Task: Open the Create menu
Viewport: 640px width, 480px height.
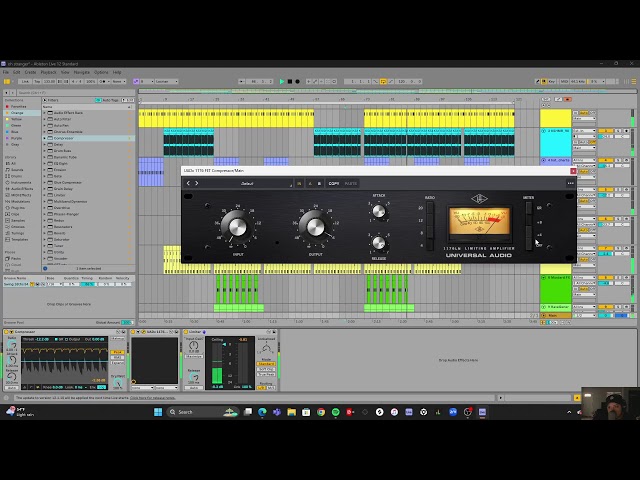Action: click(30, 72)
